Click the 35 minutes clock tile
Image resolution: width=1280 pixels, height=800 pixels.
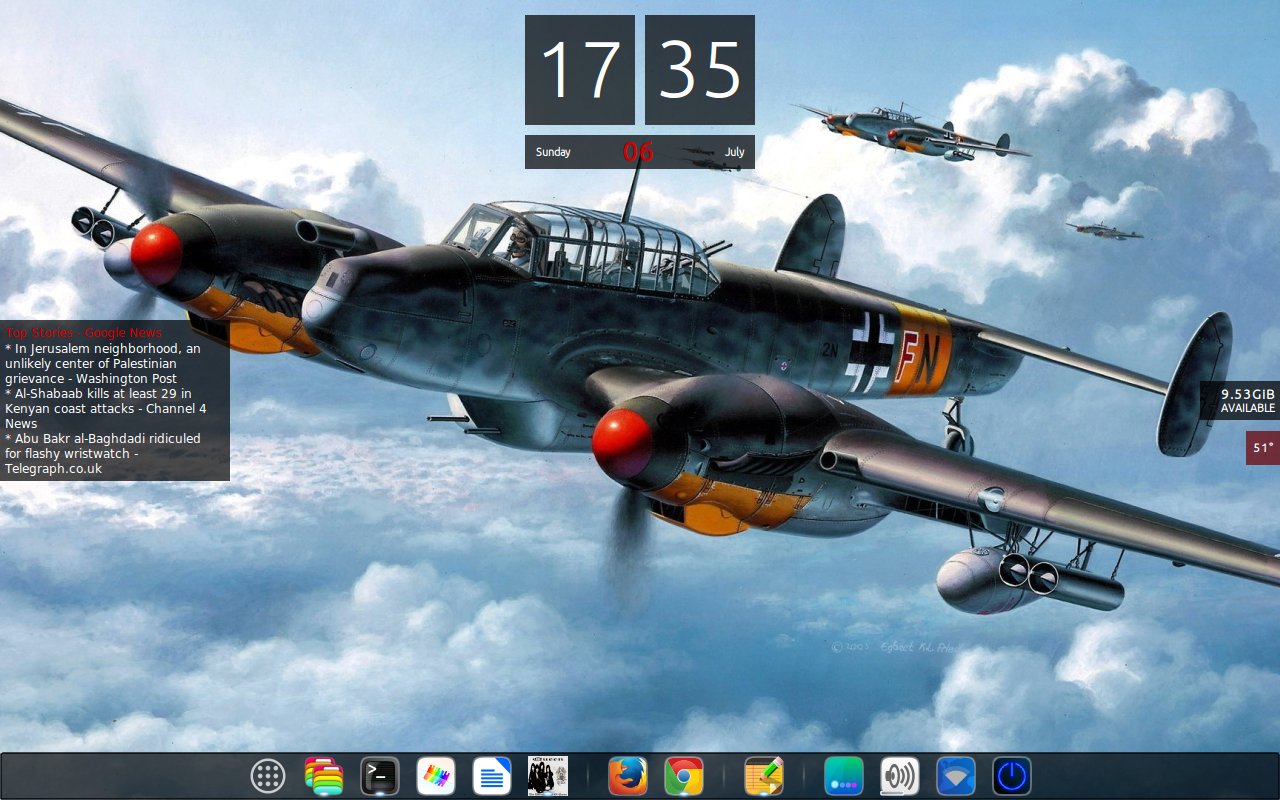point(700,70)
